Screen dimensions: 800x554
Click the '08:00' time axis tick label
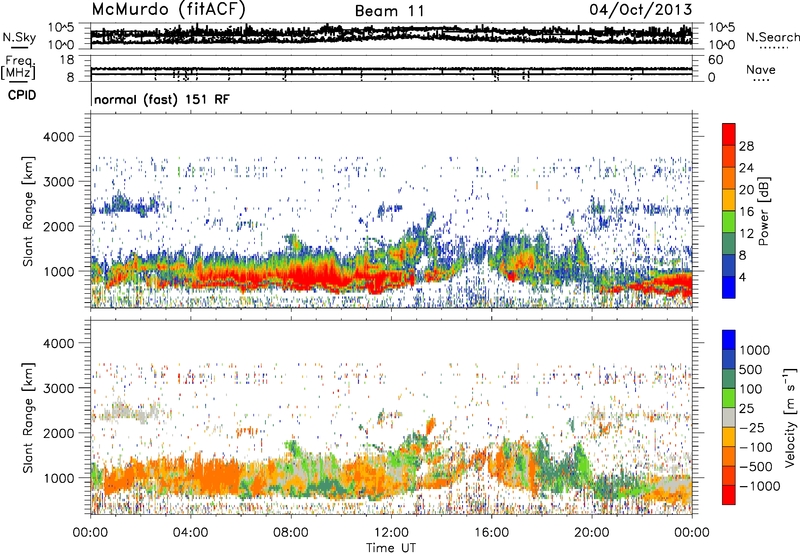click(x=290, y=533)
